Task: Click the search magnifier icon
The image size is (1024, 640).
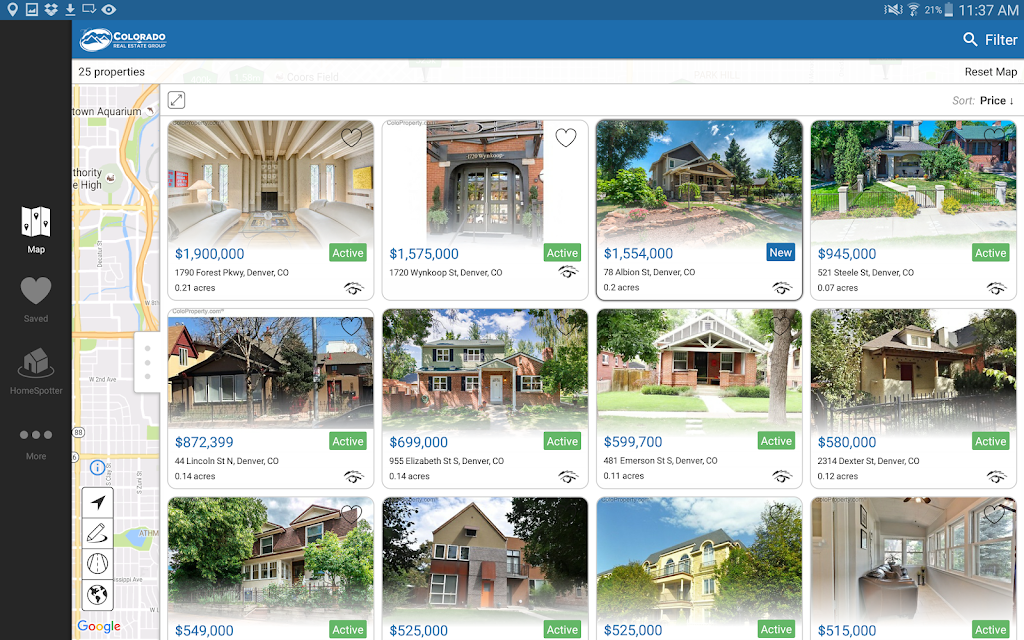Action: click(x=970, y=40)
